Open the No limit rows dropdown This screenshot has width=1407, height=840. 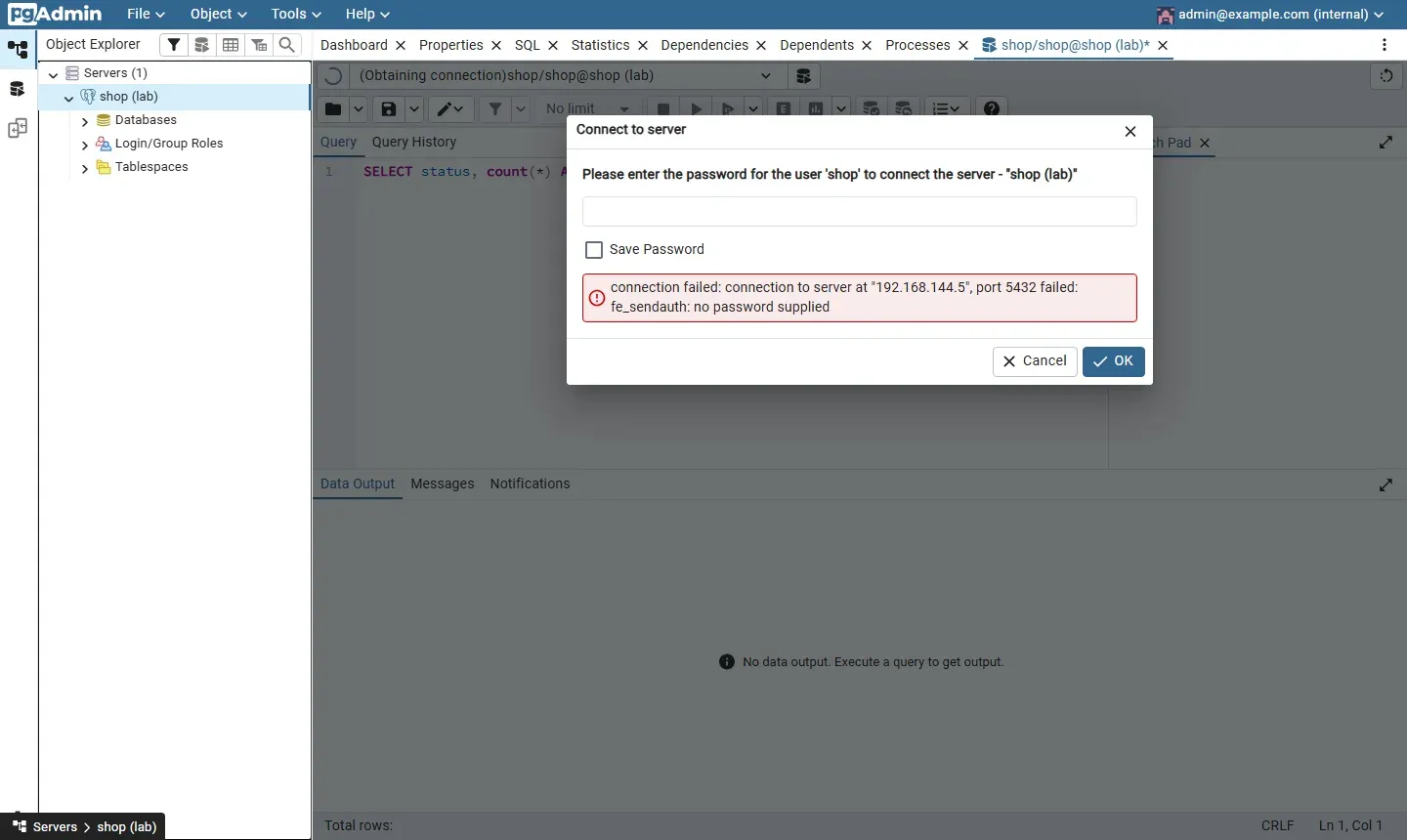coord(587,108)
